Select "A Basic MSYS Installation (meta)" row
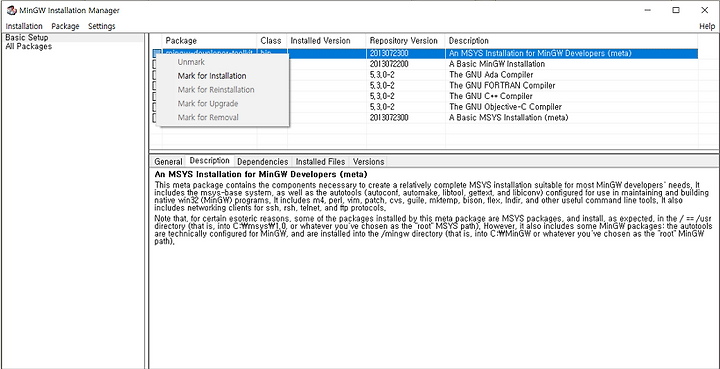 tap(509, 117)
